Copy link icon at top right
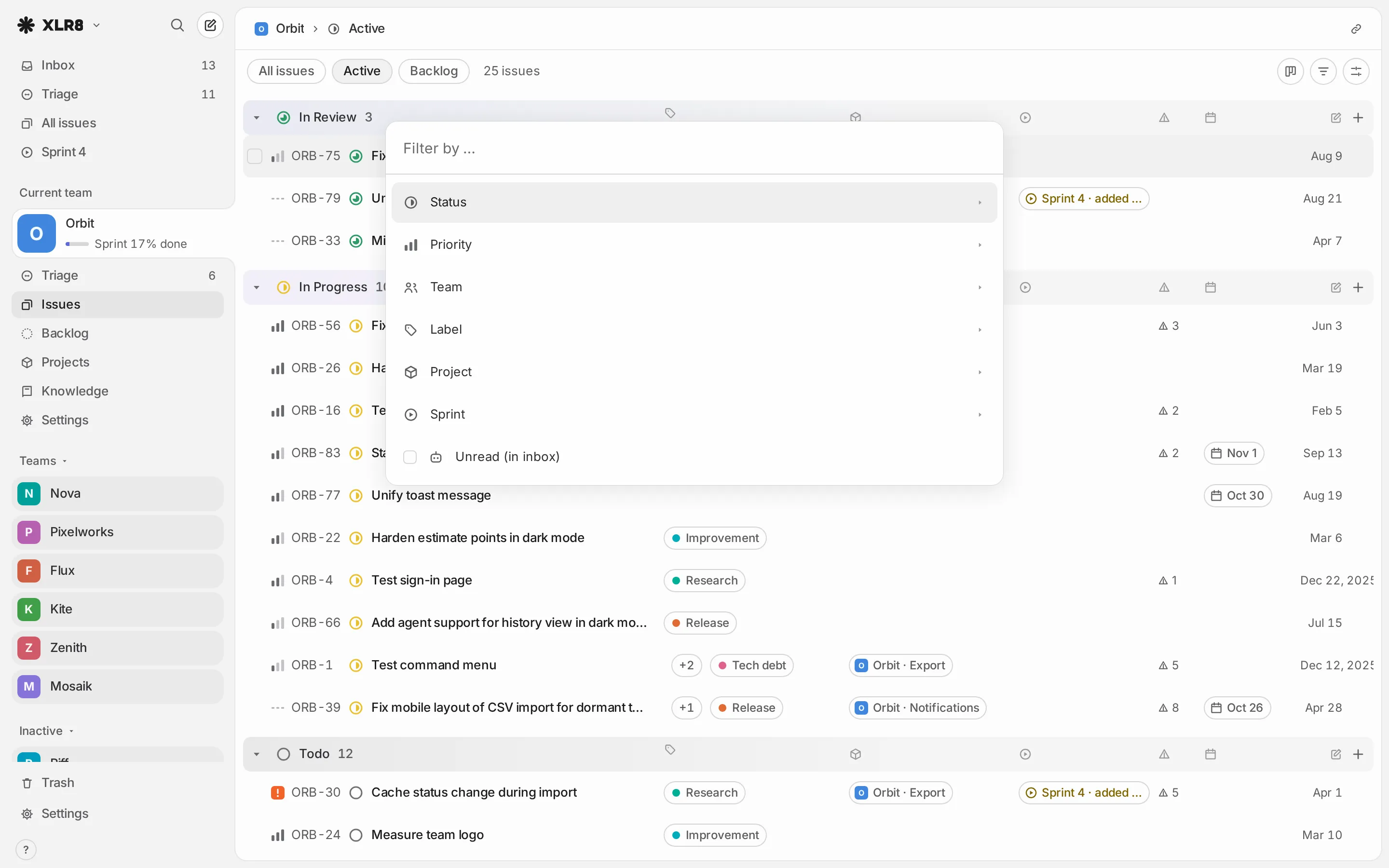This screenshot has width=1389, height=868. coord(1356,29)
